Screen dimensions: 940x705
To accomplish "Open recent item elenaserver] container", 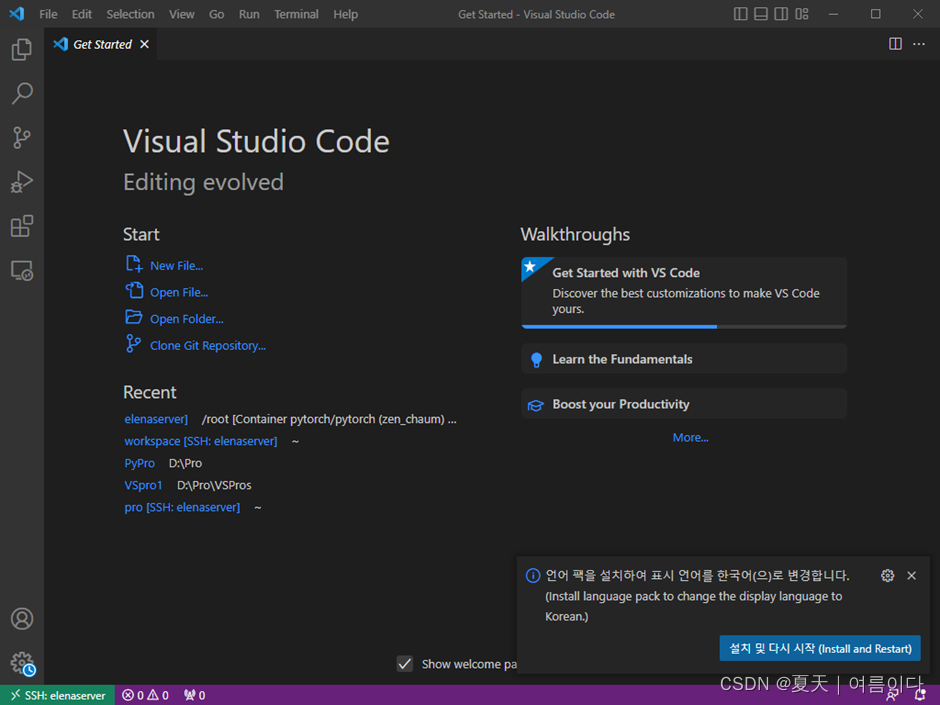I will 156,419.
